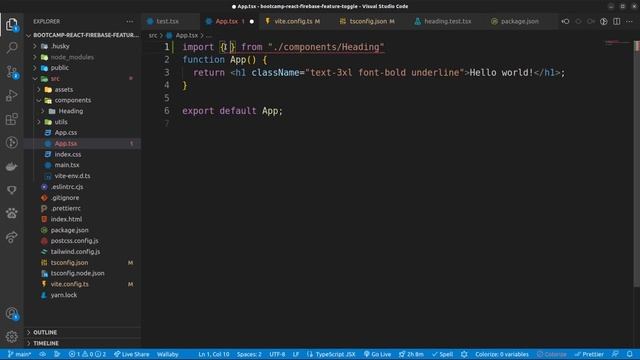Click the eye icon in status bar
The width and height of the screenshot is (640, 360).
click(42, 354)
